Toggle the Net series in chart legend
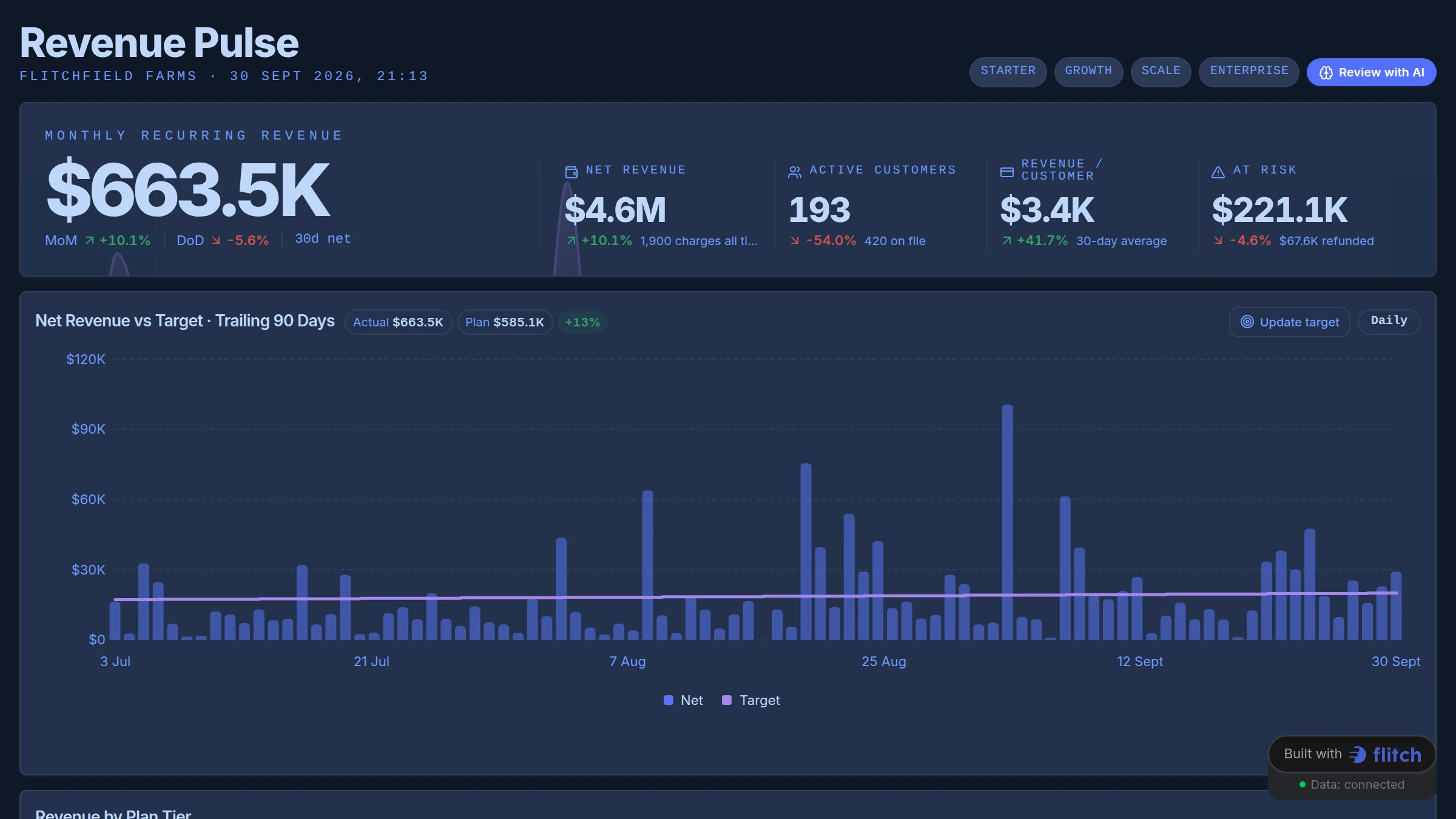 click(x=683, y=700)
